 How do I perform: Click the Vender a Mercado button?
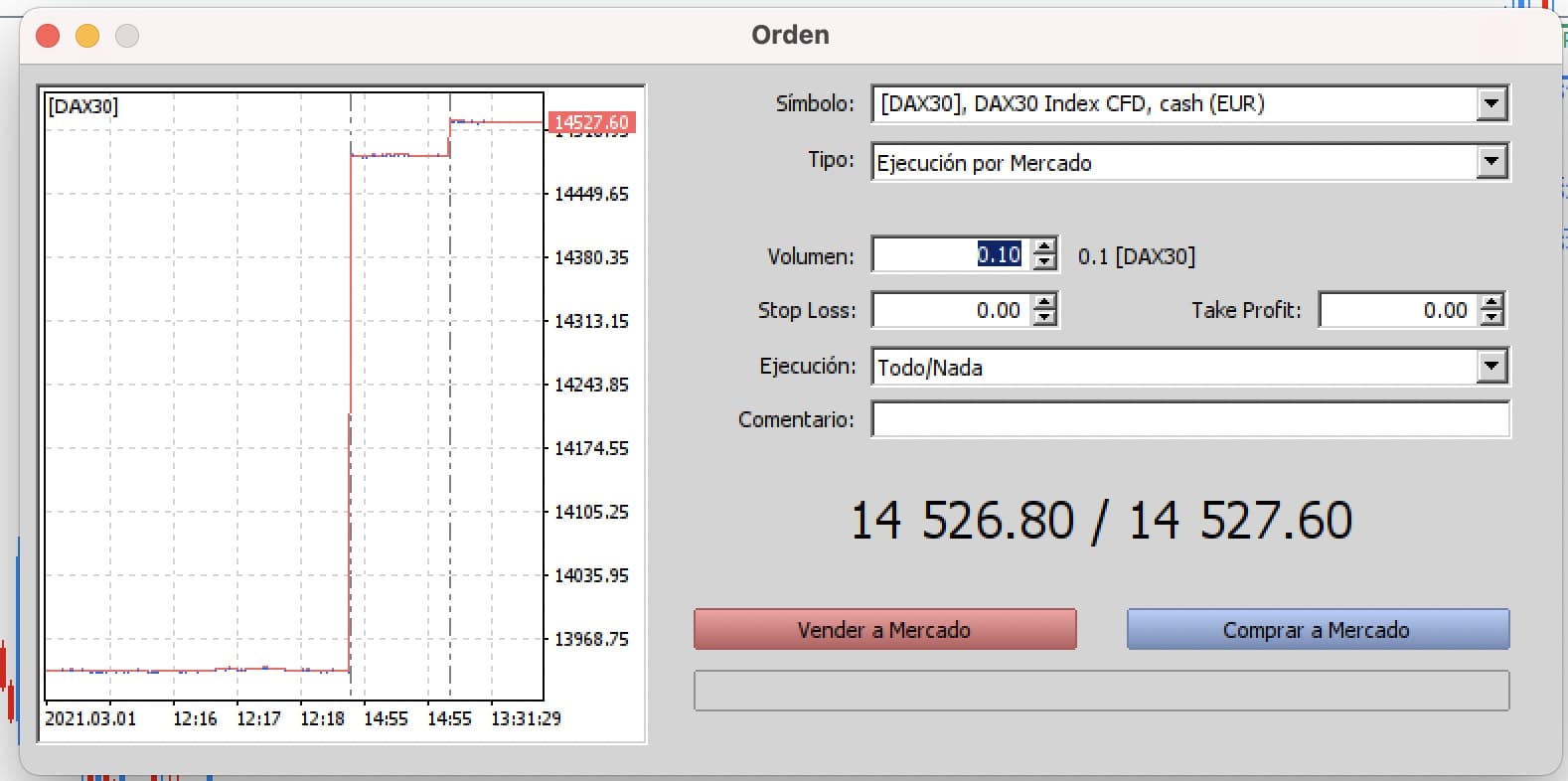884,629
